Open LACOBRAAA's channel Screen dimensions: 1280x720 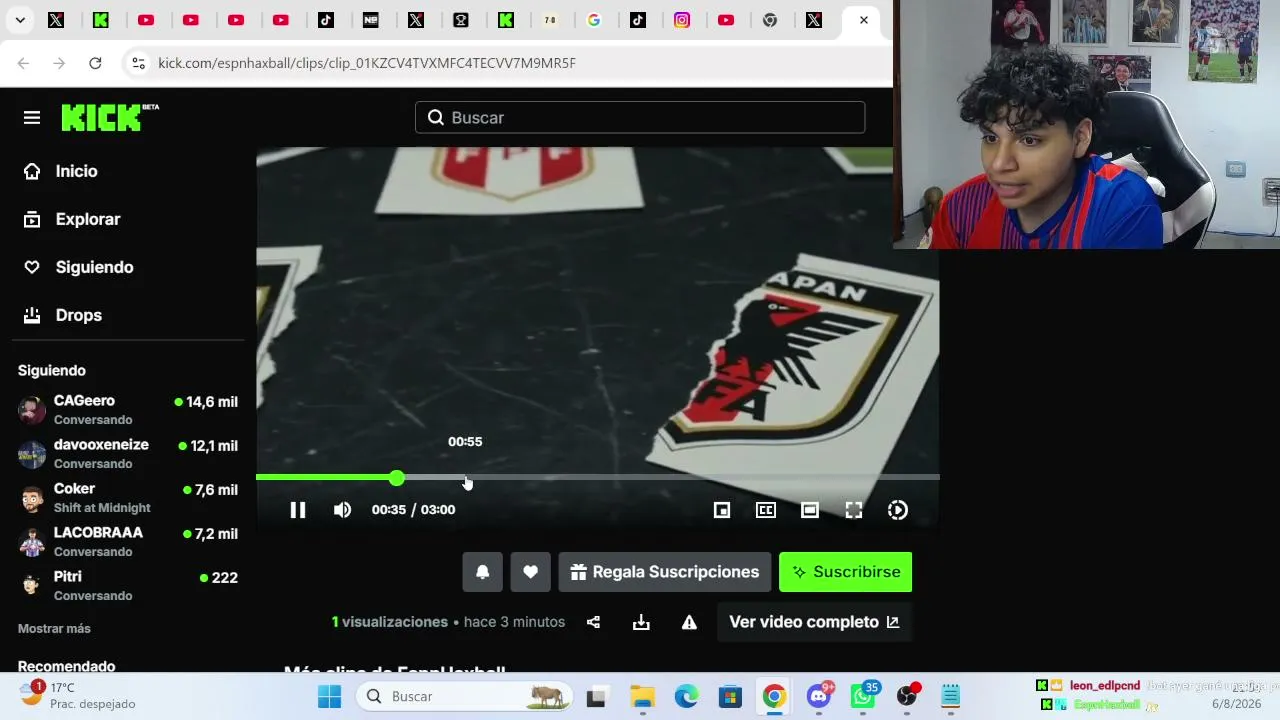[x=128, y=542]
